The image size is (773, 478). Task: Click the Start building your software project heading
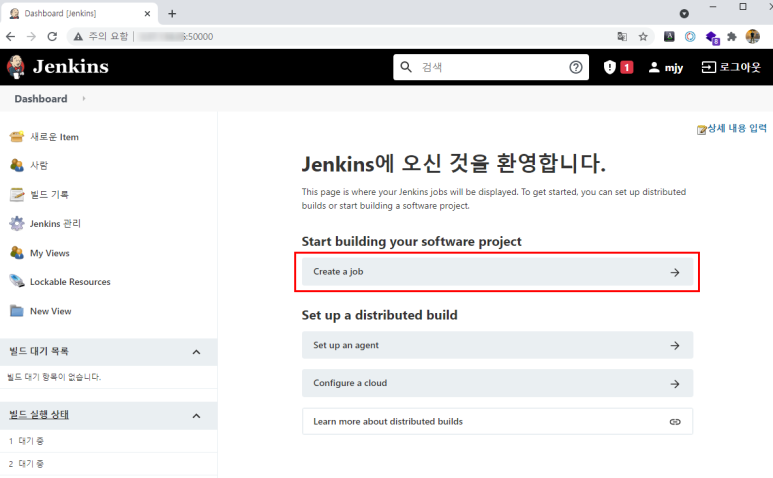(x=412, y=241)
